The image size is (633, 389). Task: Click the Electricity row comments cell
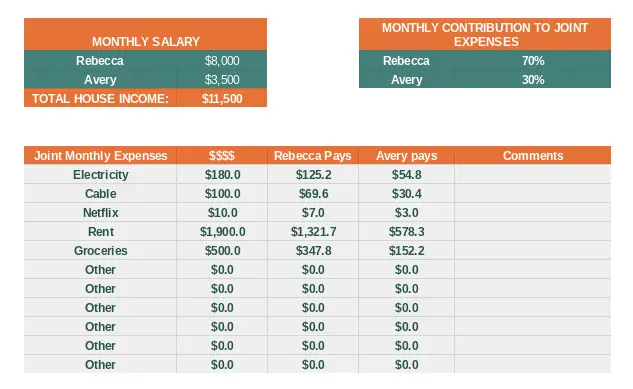pyautogui.click(x=532, y=174)
